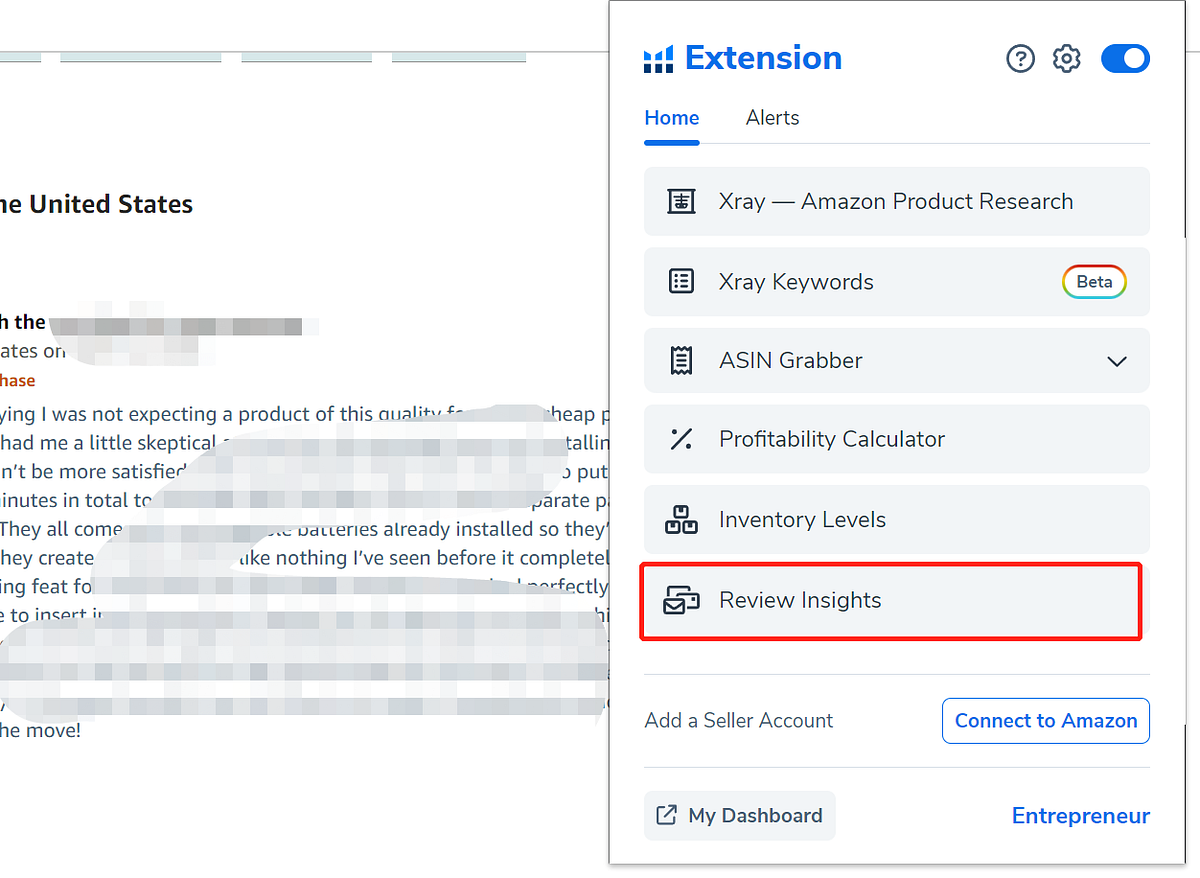Viewport: 1200px width, 878px height.
Task: Open Xray — Amazon Product Research
Action: coord(895,201)
